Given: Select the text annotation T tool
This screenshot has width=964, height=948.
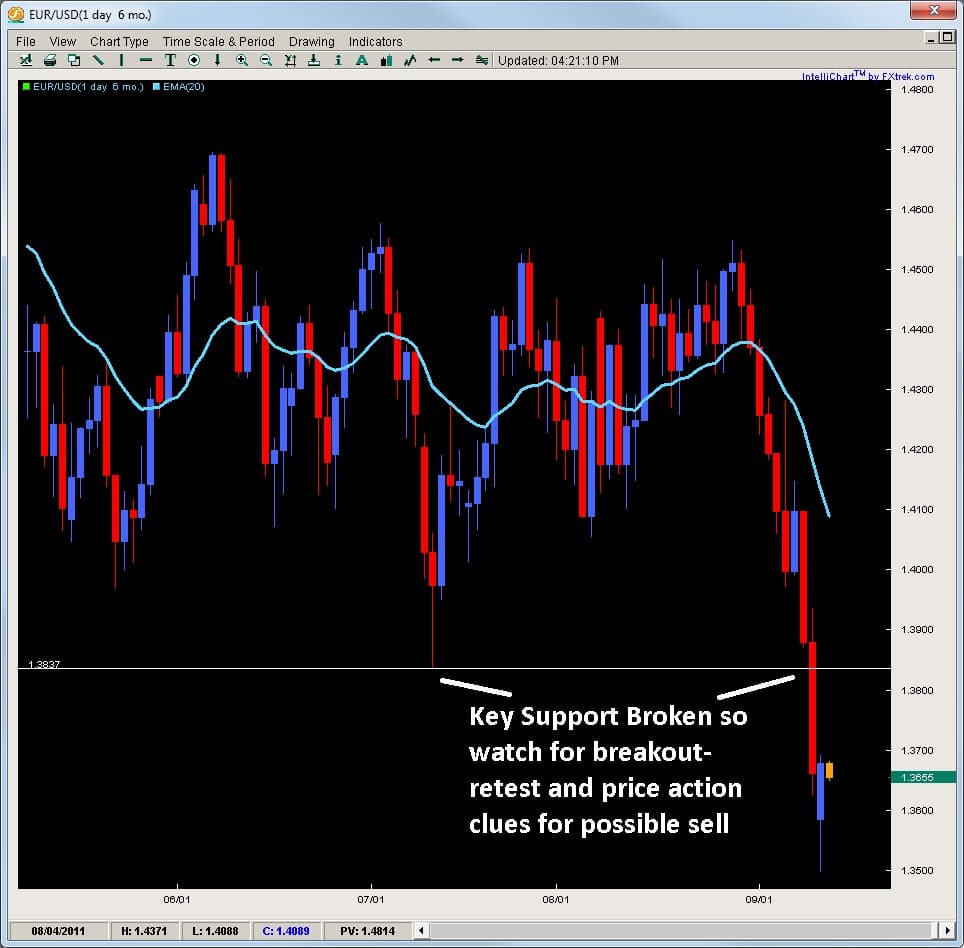Looking at the screenshot, I should (170, 60).
